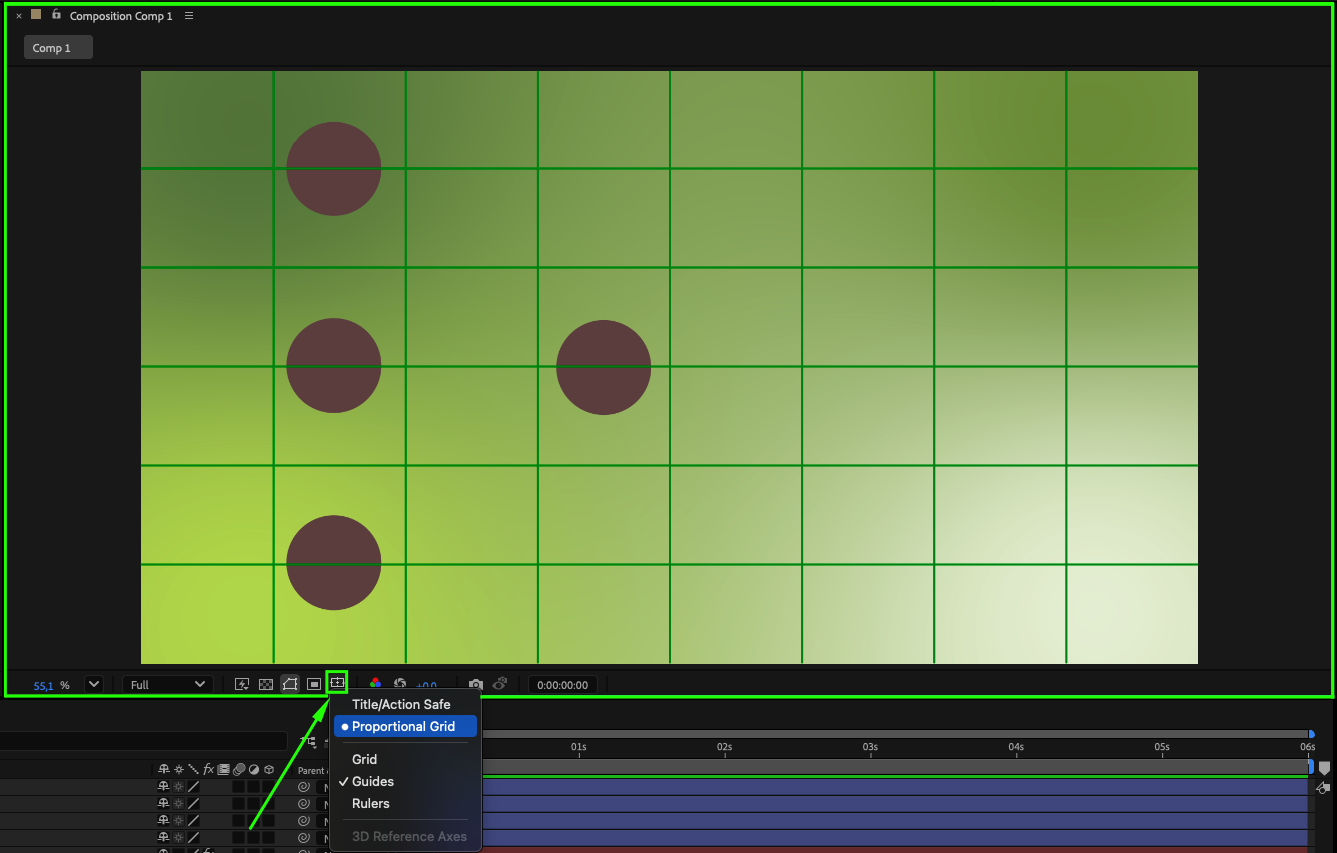Click the Quality column header icon

[193, 770]
